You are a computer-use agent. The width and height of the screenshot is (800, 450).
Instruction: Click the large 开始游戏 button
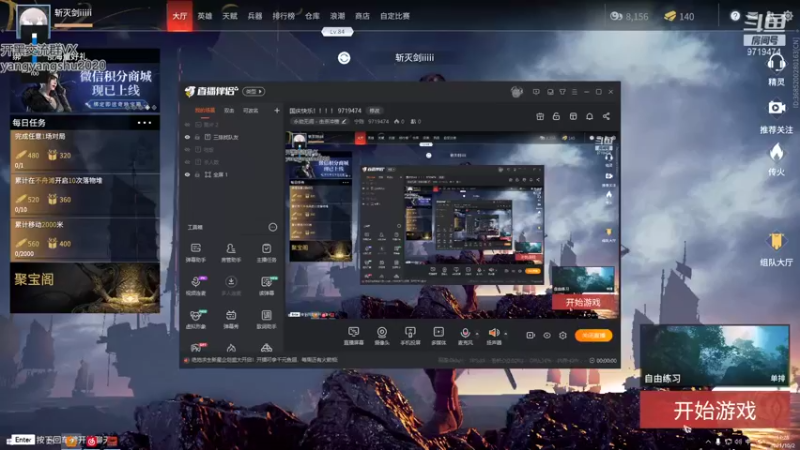pyautogui.click(x=714, y=410)
